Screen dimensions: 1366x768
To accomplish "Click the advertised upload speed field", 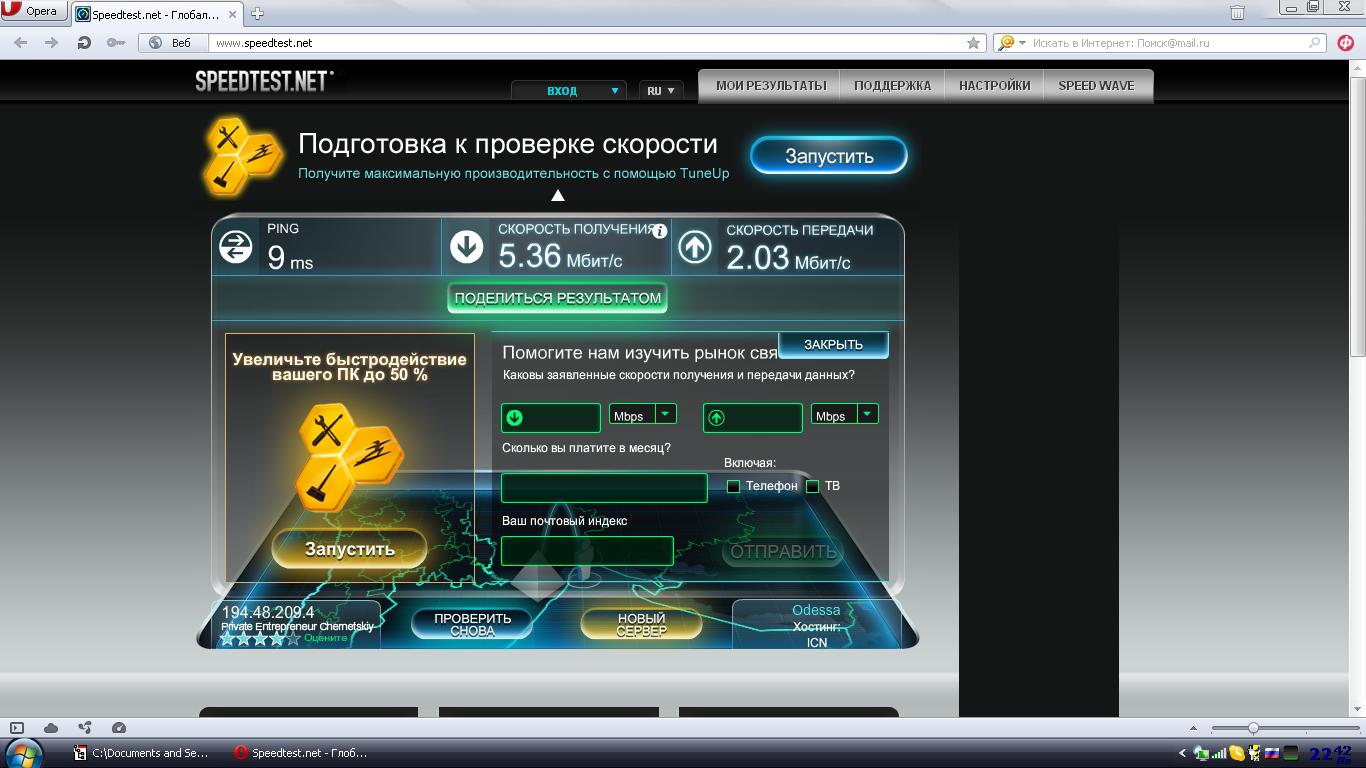I will pos(753,418).
